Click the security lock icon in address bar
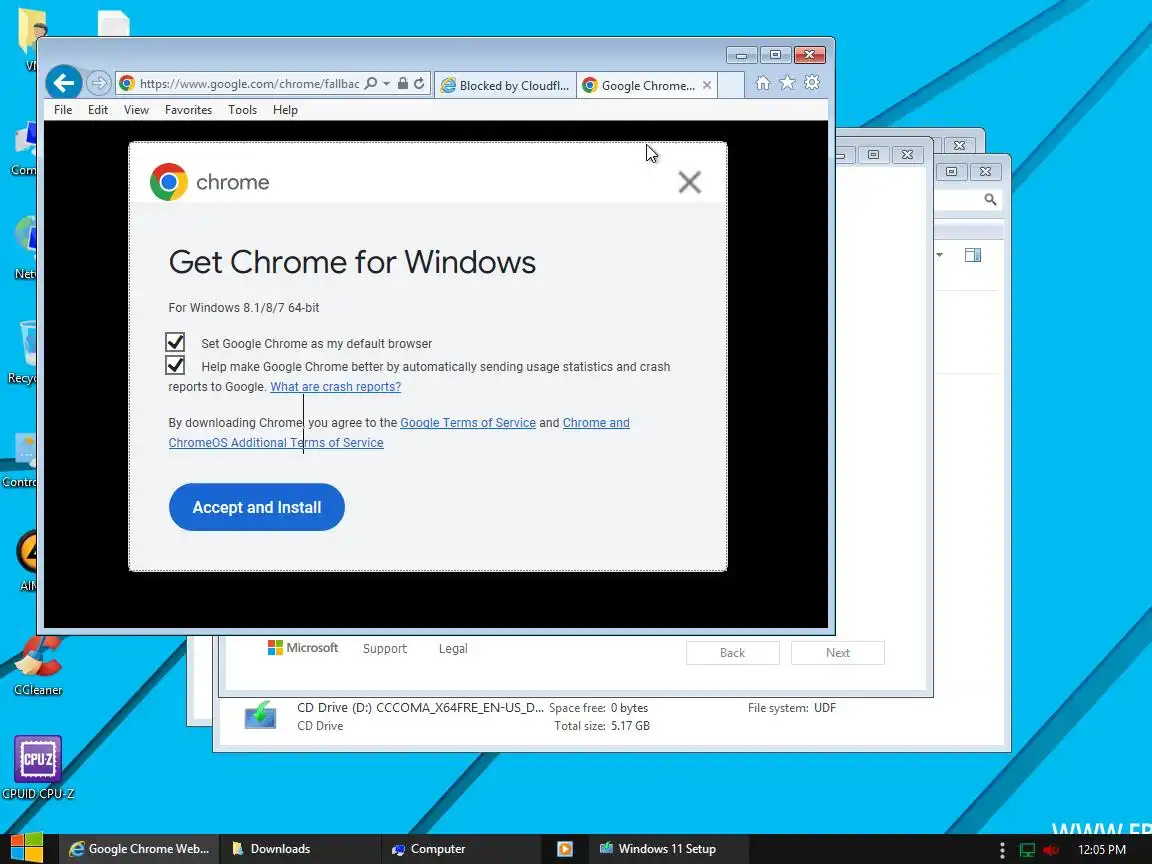1152x864 pixels. click(x=403, y=83)
